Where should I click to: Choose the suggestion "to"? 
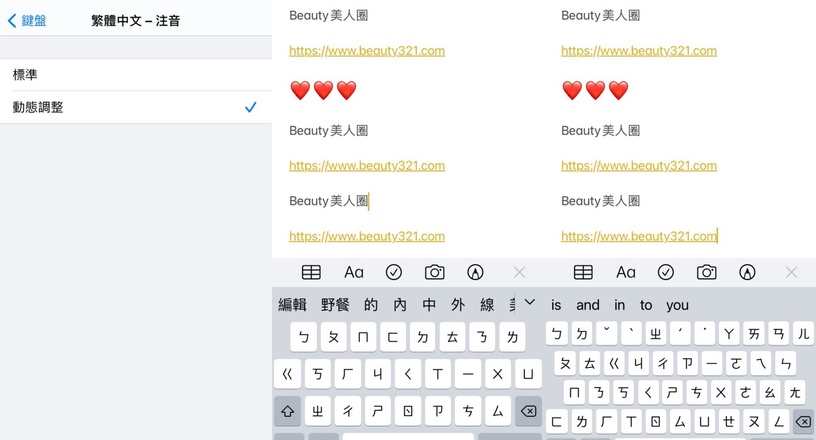646,305
